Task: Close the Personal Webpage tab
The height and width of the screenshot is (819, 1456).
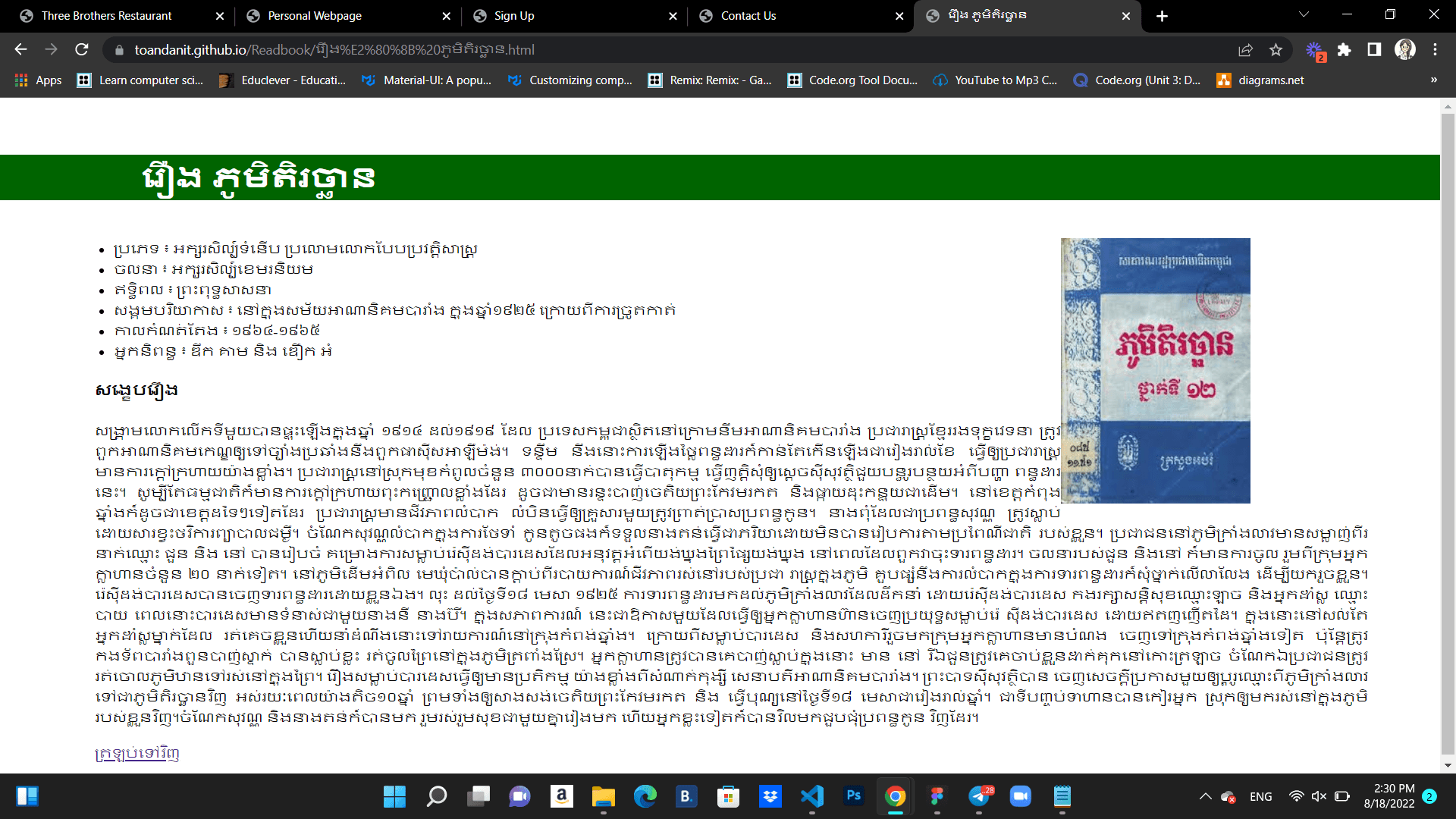Action: [447, 16]
